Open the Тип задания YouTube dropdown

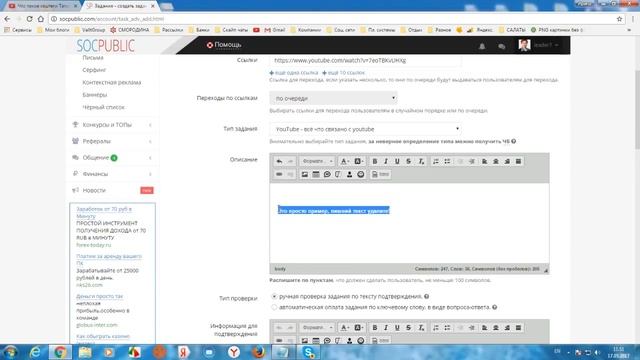tap(366, 129)
